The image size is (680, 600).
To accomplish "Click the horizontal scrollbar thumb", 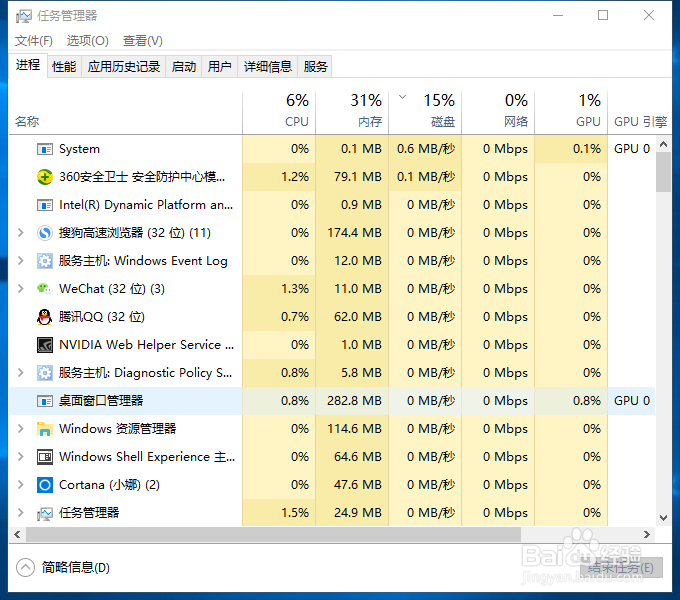I will [273, 535].
